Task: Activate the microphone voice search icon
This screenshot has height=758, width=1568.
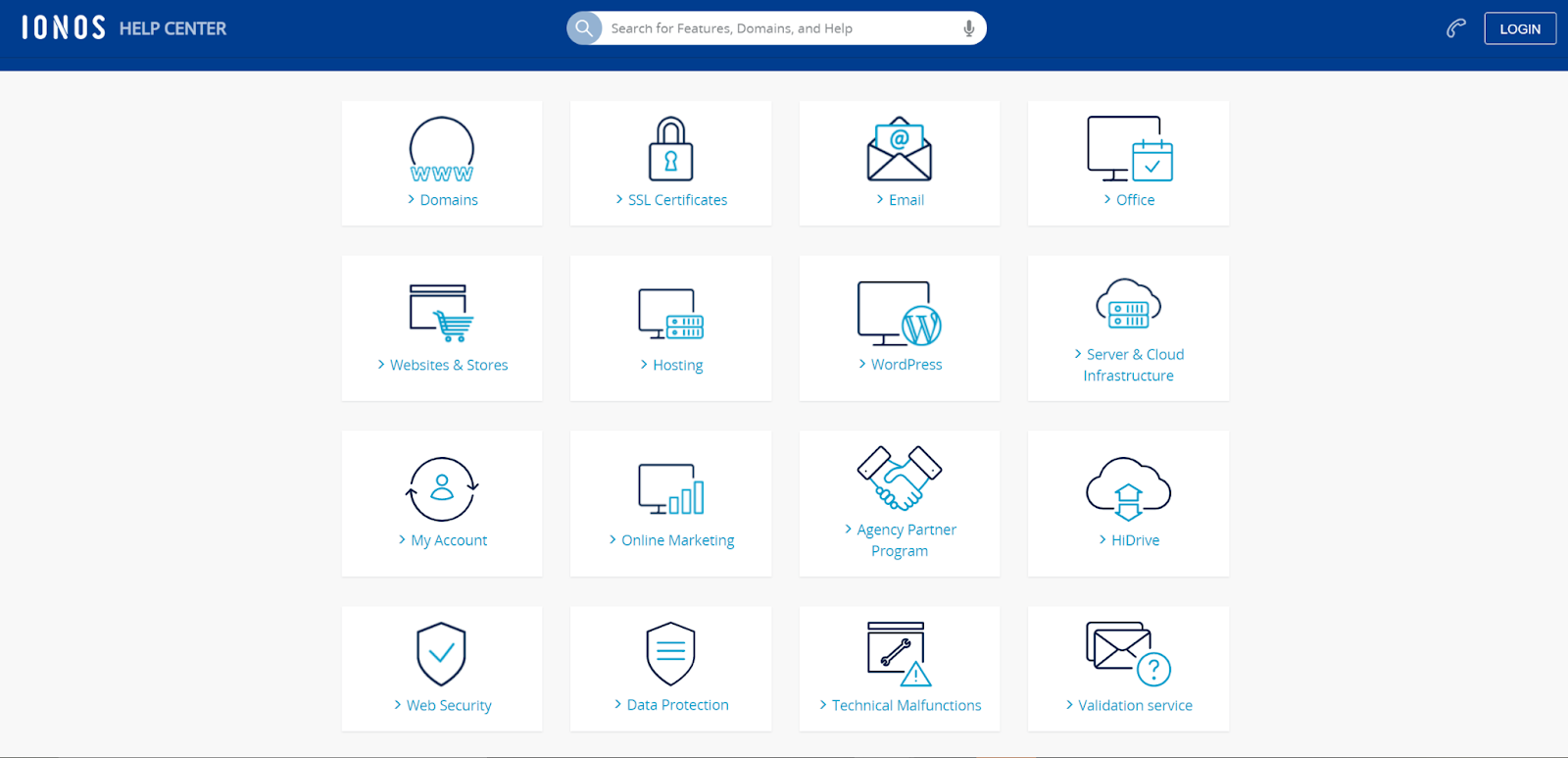Action: [968, 28]
